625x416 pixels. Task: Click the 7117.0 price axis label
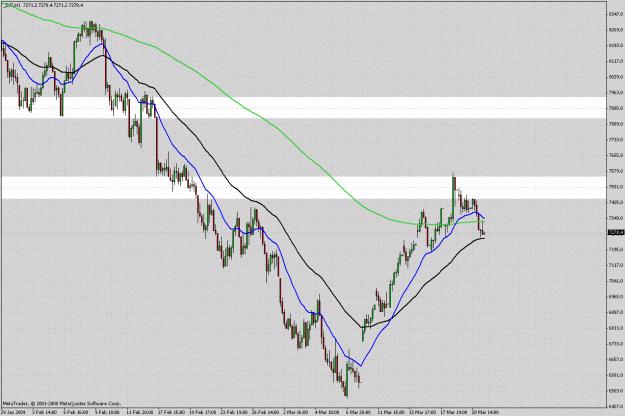point(616,265)
